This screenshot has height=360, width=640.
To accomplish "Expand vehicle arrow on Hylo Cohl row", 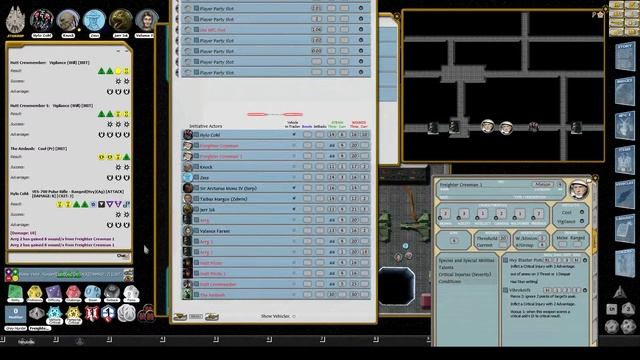I will coord(294,135).
